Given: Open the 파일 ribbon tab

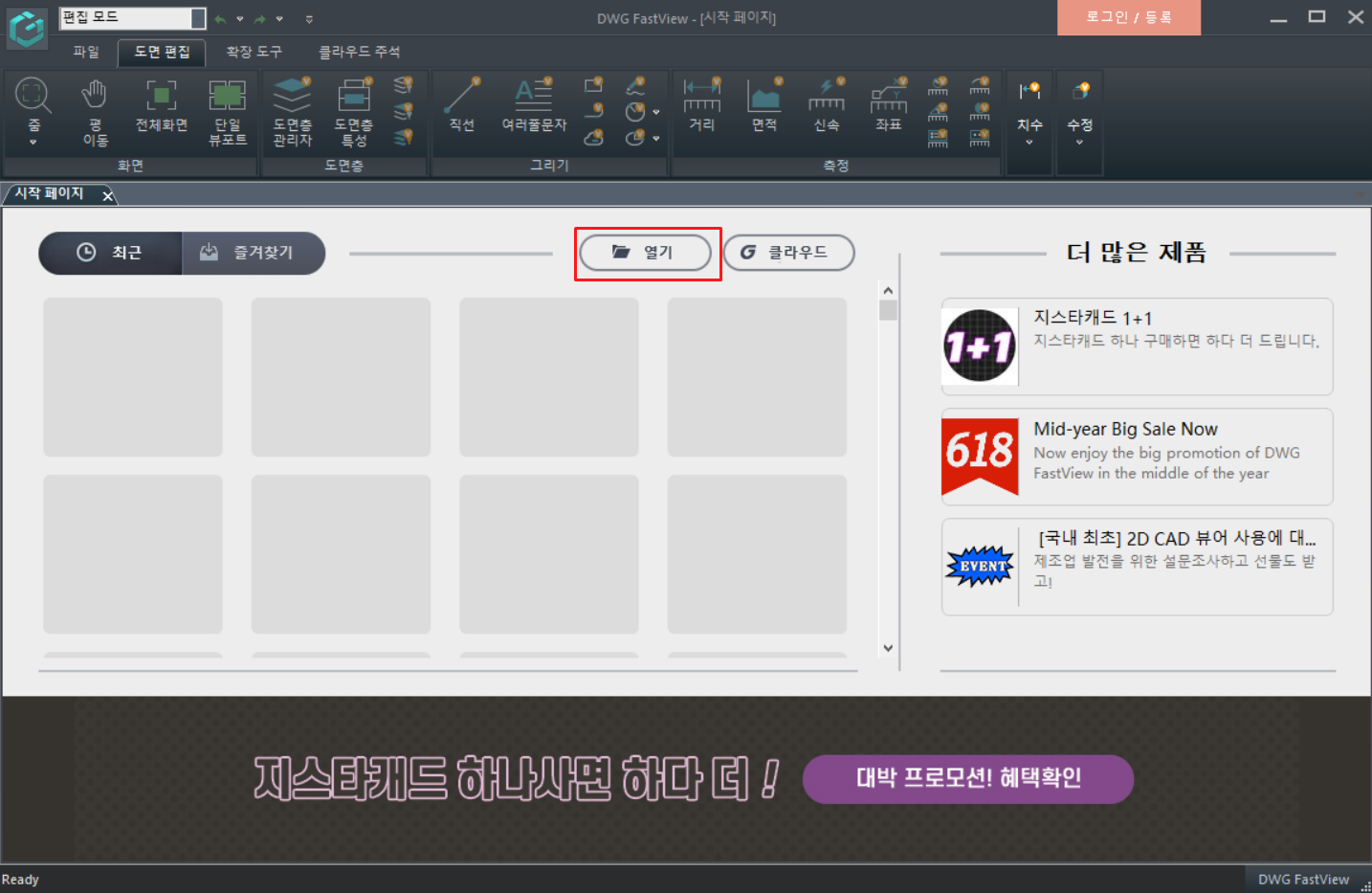Looking at the screenshot, I should pyautogui.click(x=86, y=52).
